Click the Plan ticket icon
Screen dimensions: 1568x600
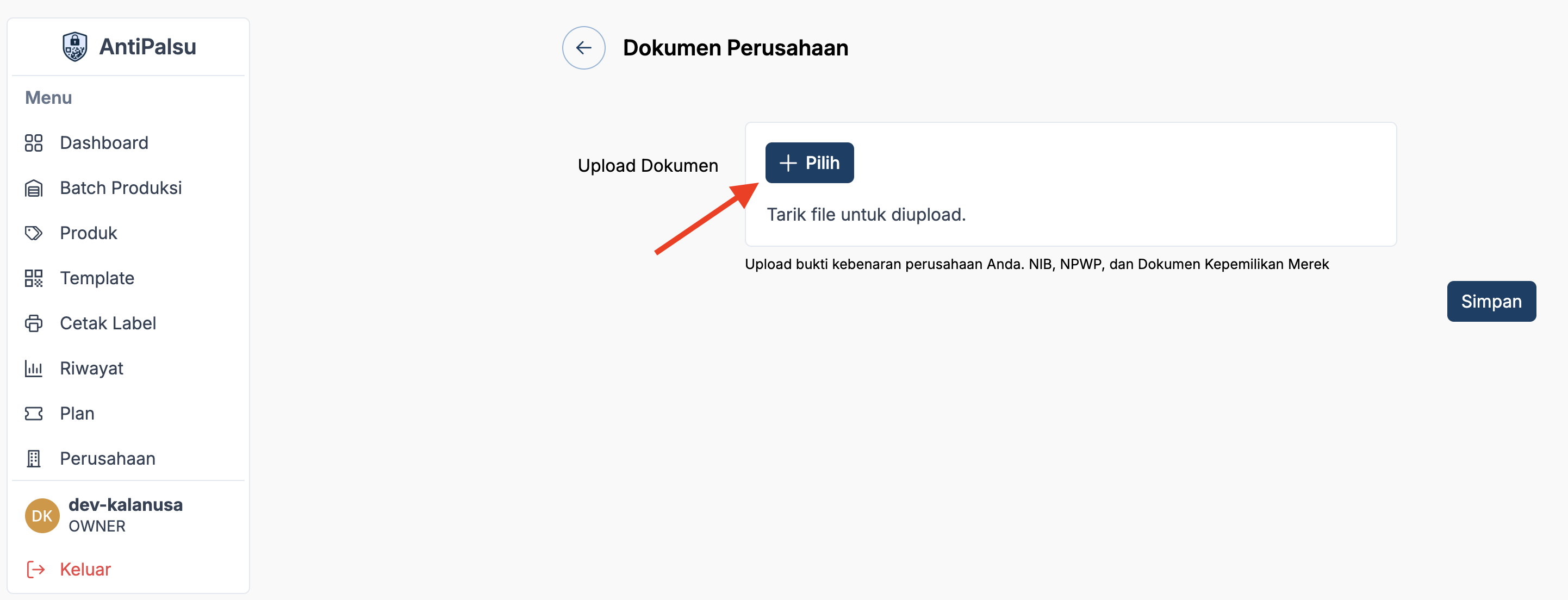[x=34, y=414]
